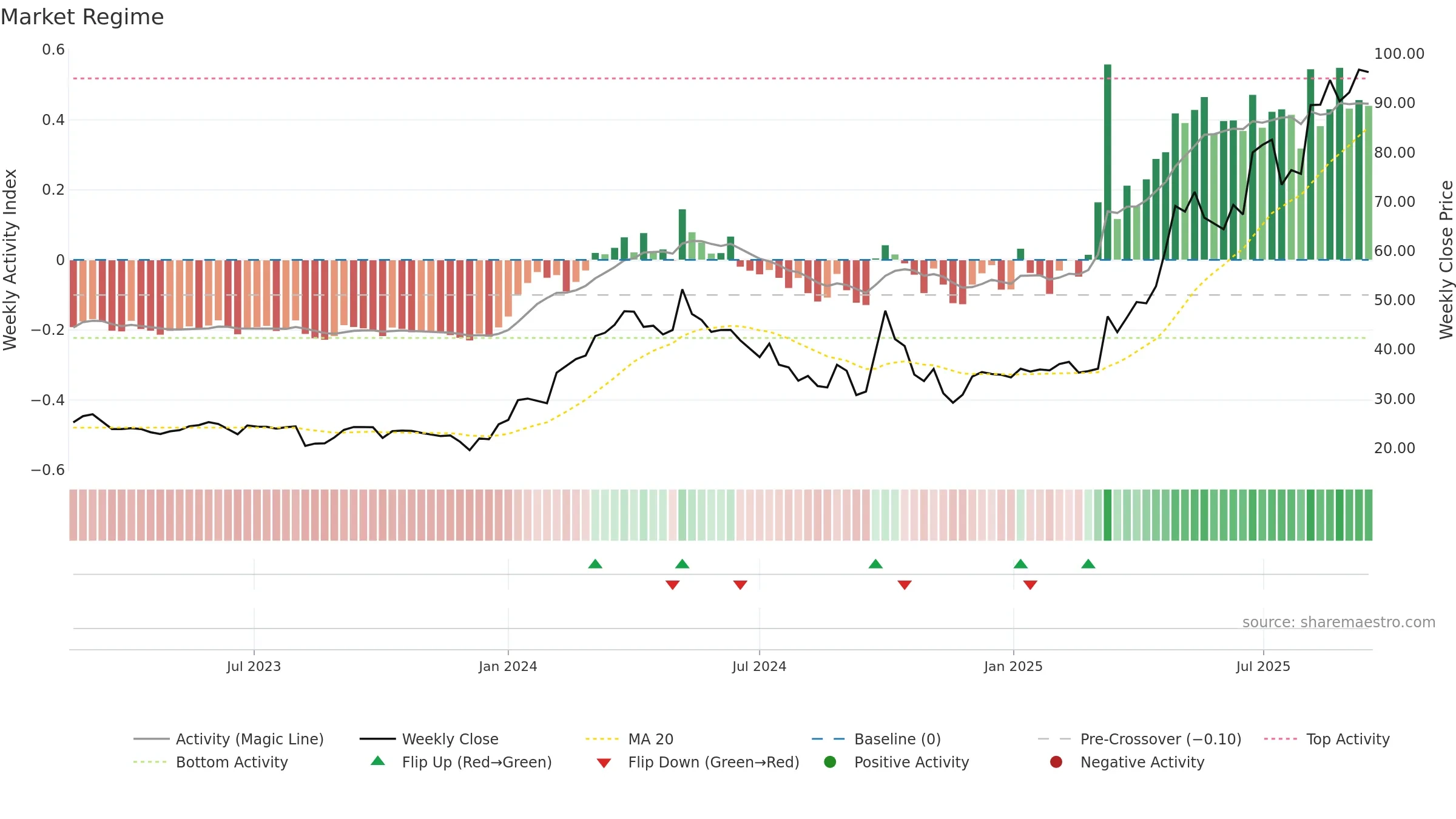
Task: Click the Jan 2025 axis label
Action: click(x=1013, y=667)
